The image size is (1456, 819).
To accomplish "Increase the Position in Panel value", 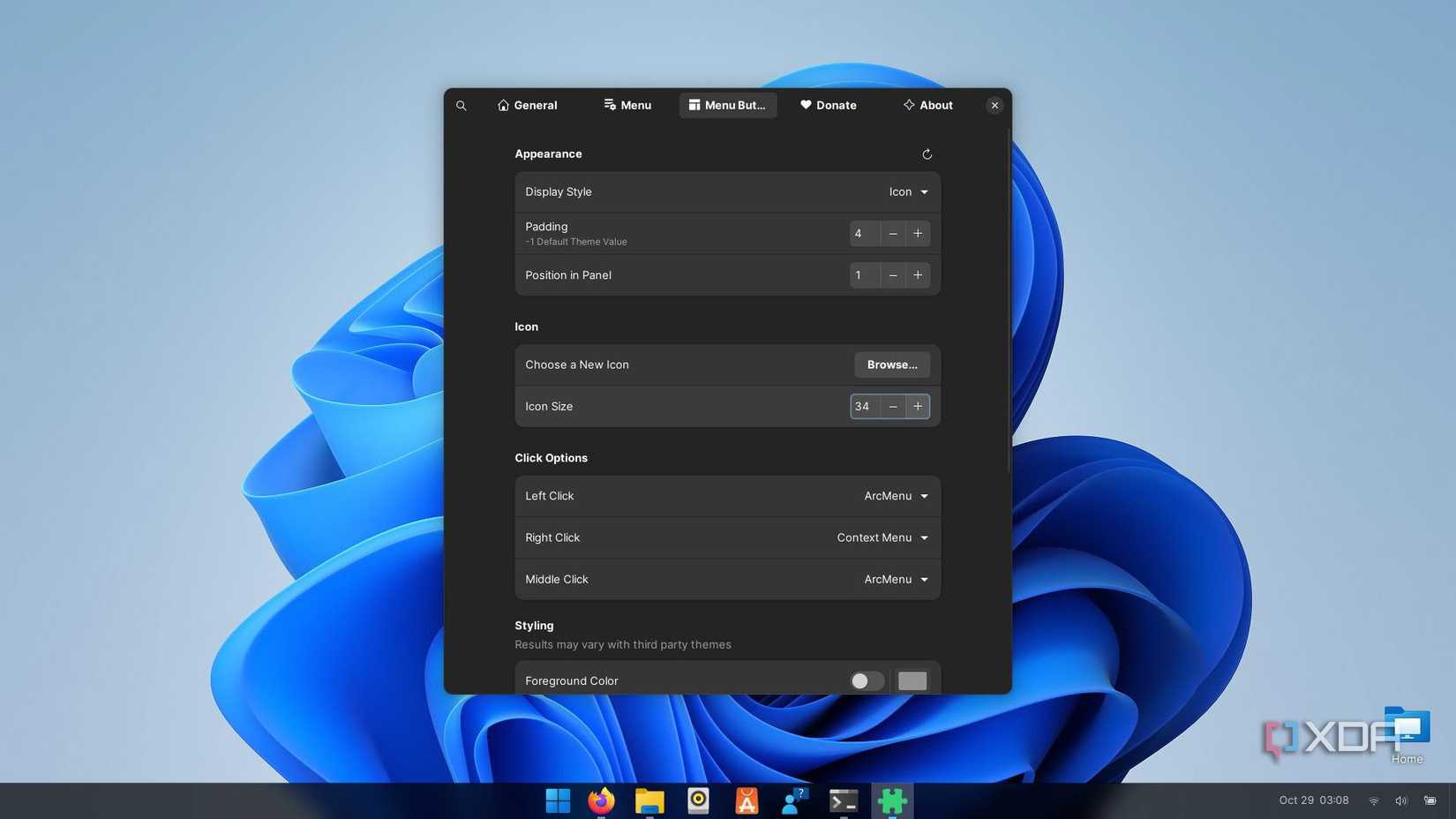I will pyautogui.click(x=918, y=274).
